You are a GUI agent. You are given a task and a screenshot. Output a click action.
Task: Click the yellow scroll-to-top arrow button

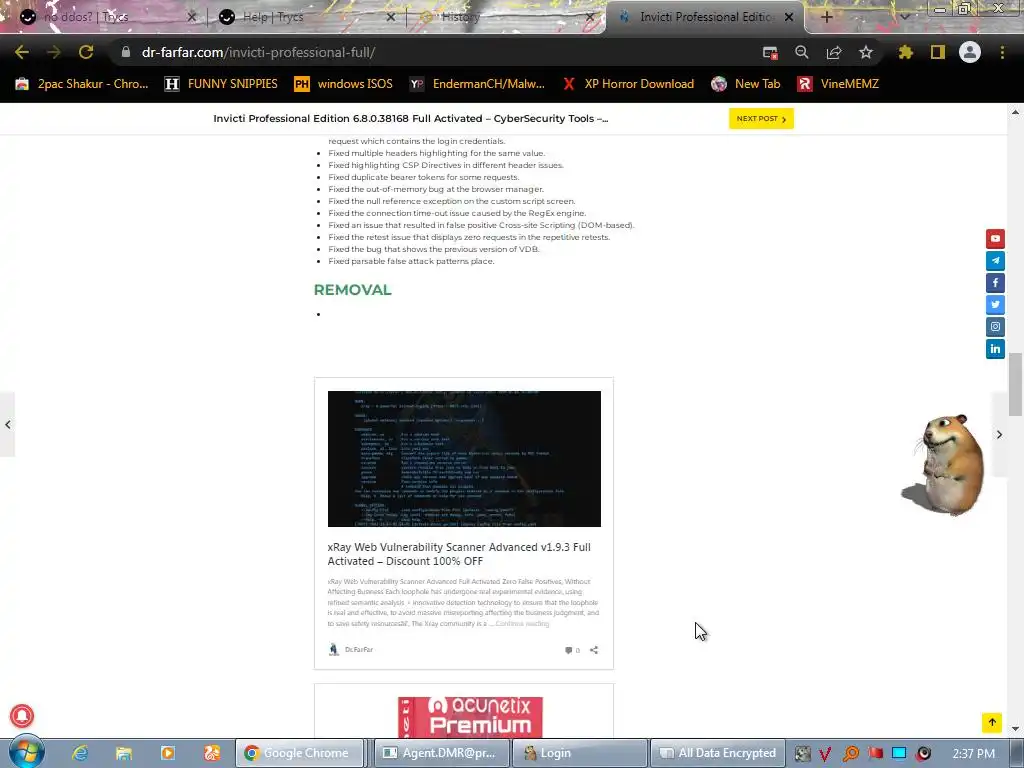[992, 722]
